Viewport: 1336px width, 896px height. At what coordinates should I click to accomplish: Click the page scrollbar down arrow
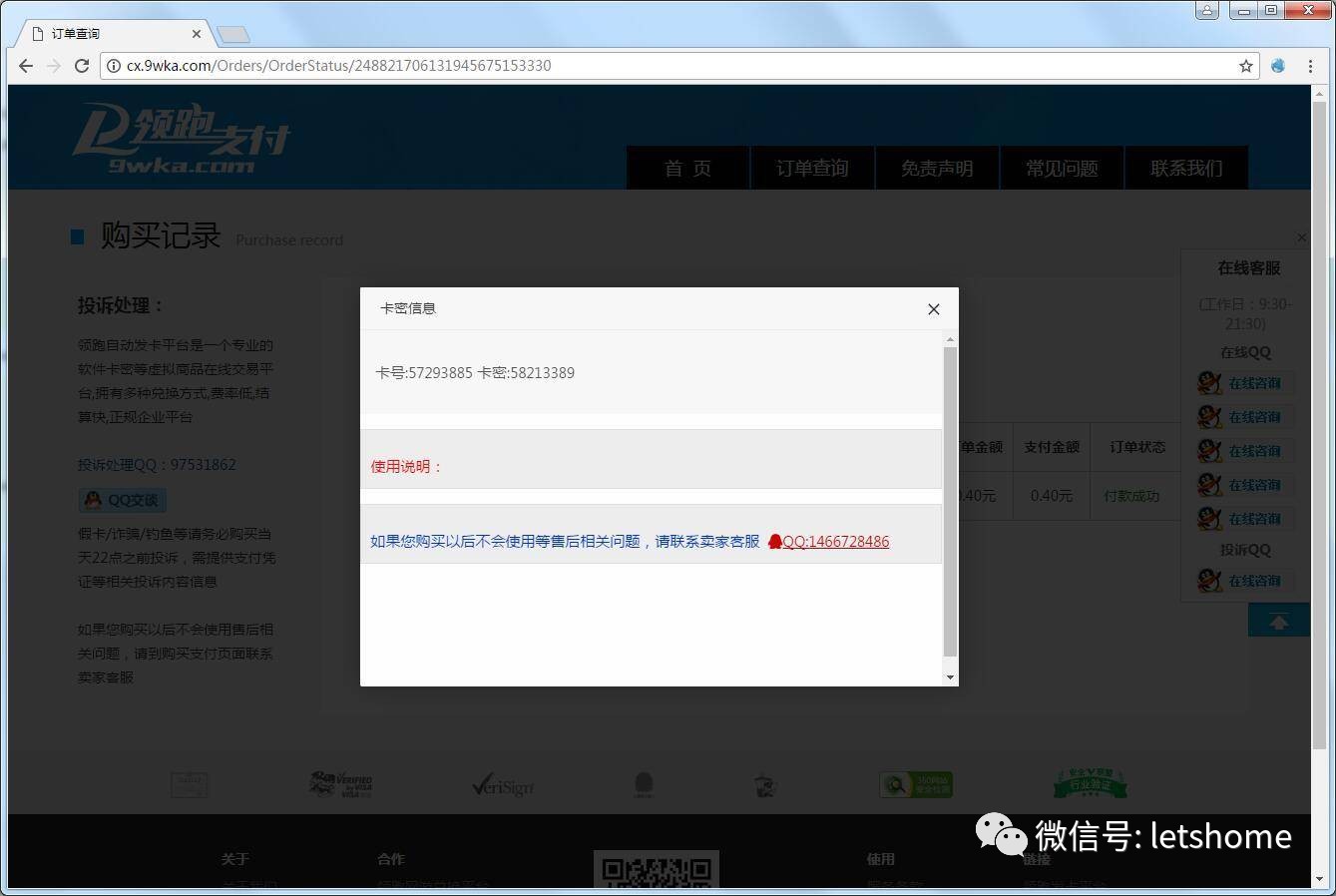pos(1320,879)
